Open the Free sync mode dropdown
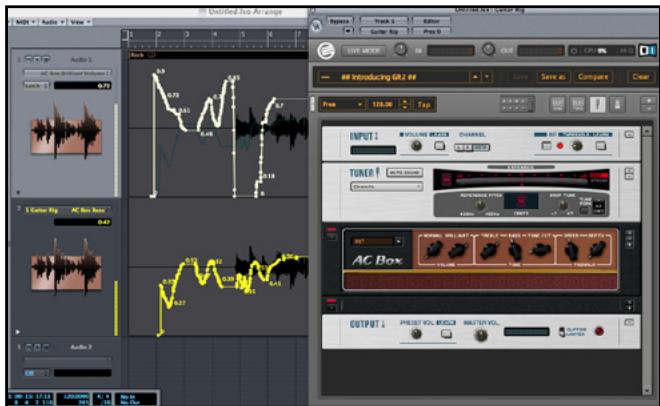The width and height of the screenshot is (660, 406). tap(342, 104)
